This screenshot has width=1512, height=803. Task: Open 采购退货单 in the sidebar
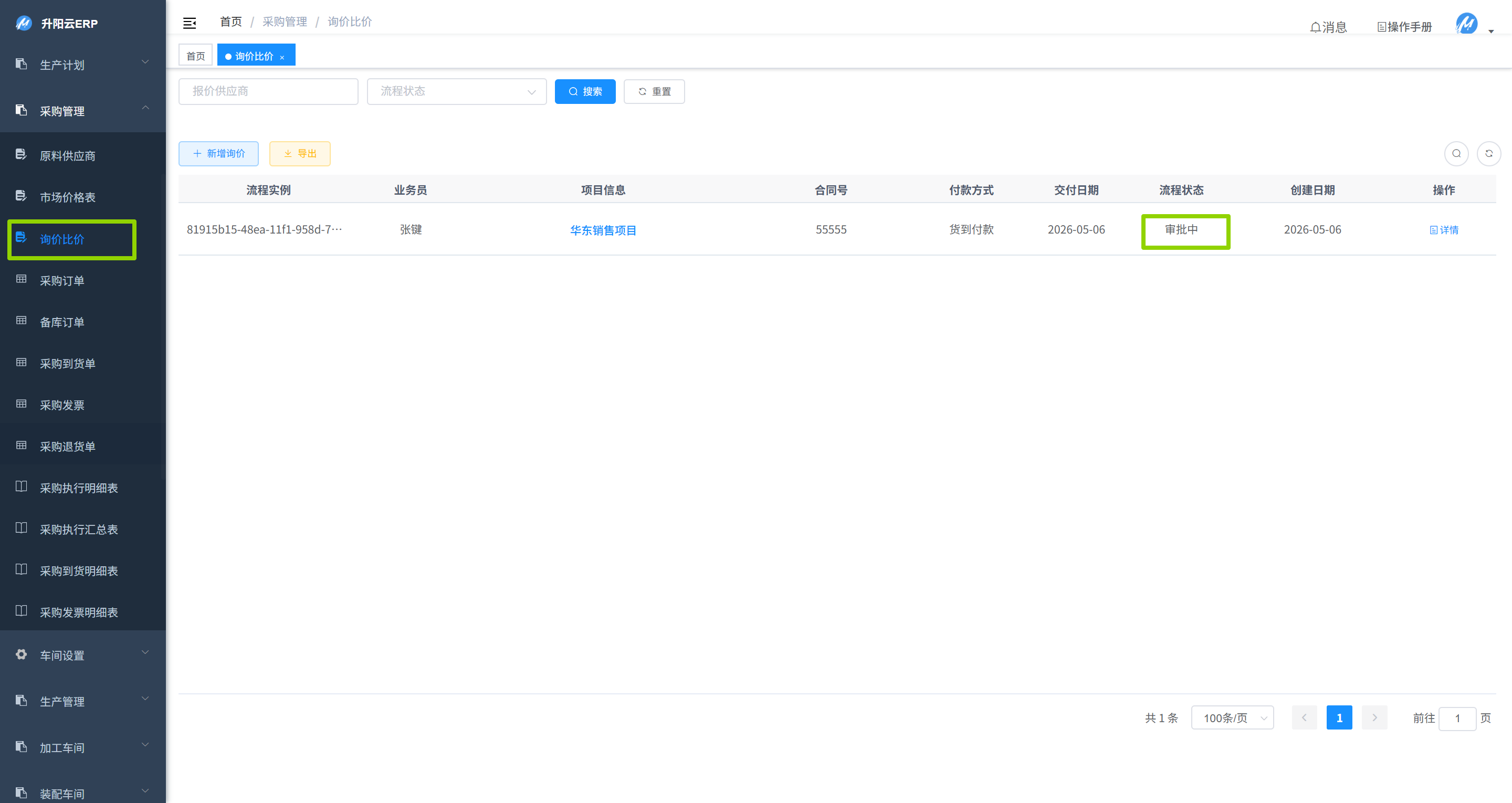coord(83,446)
